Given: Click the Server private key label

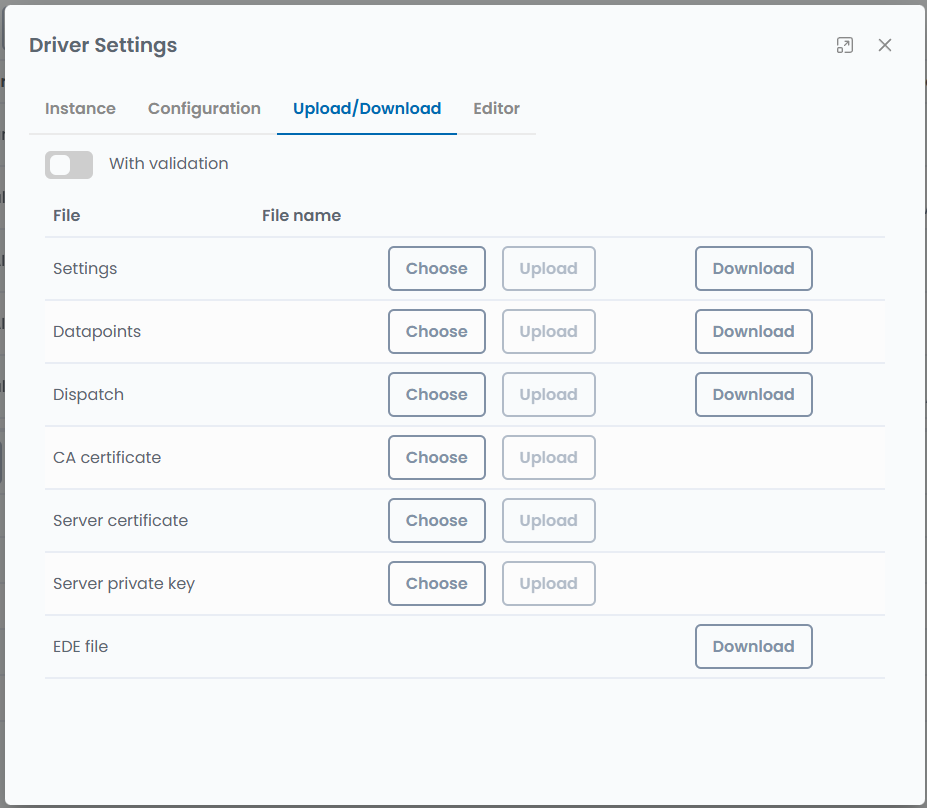Looking at the screenshot, I should pyautogui.click(x=124, y=584).
